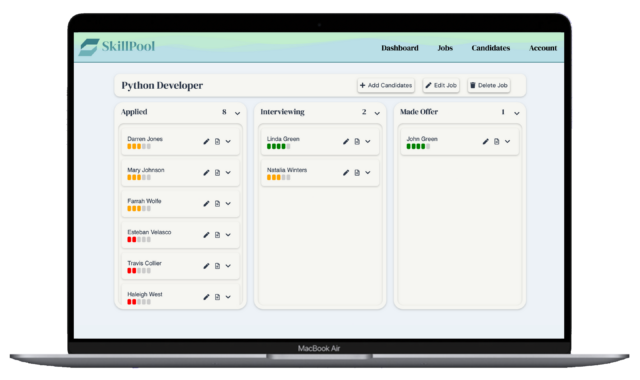Go to the Dashboard nav item
Viewport: 640px width, 380px height.
(x=400, y=48)
